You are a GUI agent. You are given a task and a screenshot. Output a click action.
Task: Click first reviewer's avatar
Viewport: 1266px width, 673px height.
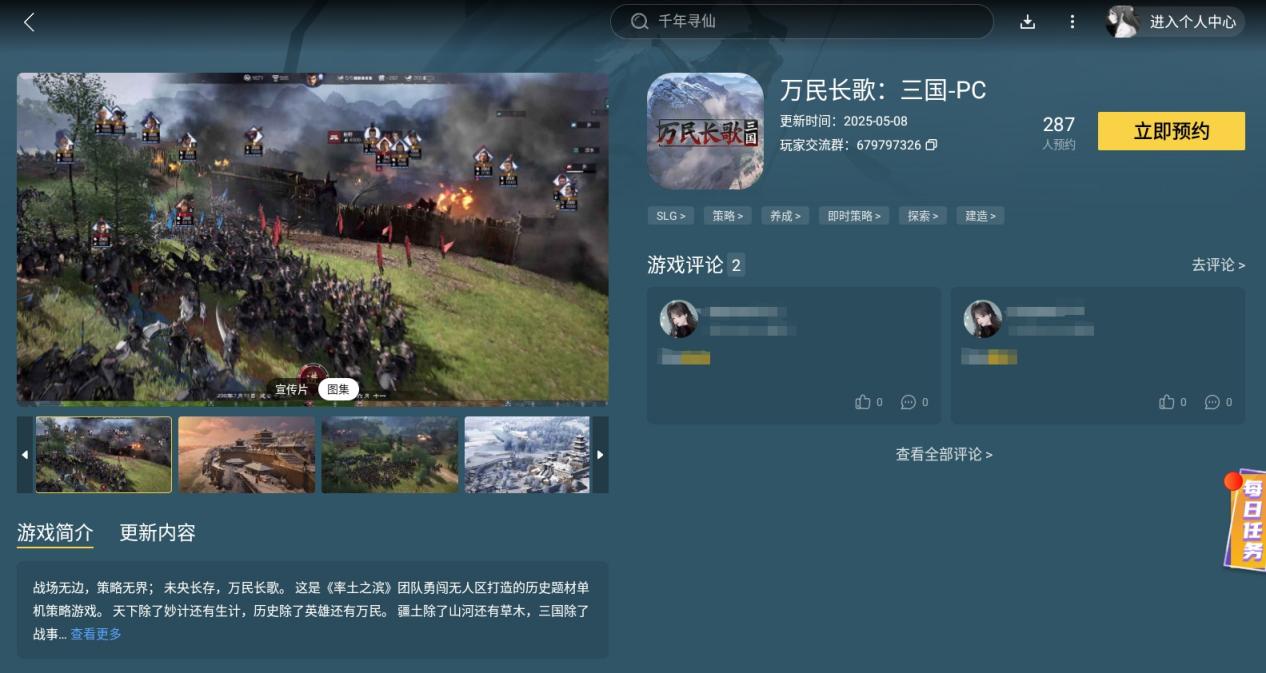pos(679,319)
